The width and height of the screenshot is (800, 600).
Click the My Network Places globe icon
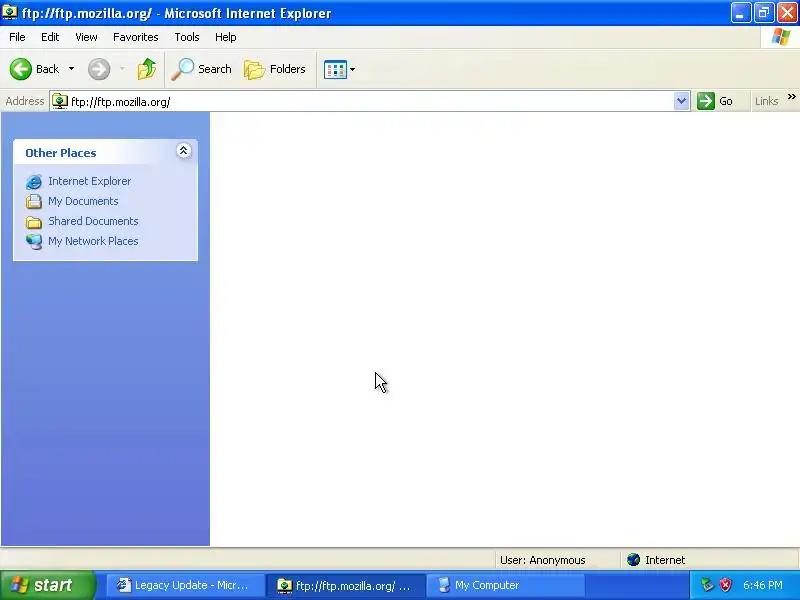pos(34,241)
